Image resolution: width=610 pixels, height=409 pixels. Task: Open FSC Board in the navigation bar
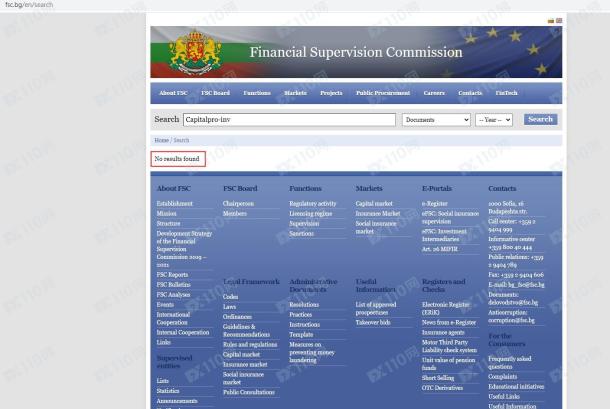click(x=216, y=93)
